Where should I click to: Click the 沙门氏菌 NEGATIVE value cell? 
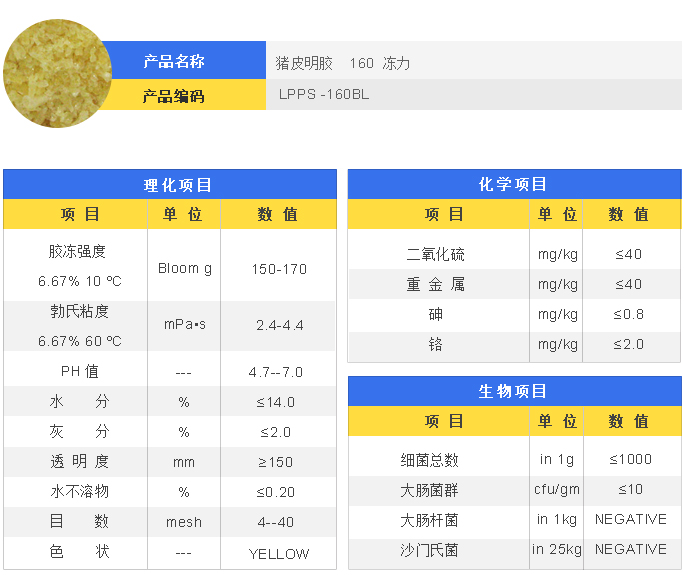click(630, 549)
